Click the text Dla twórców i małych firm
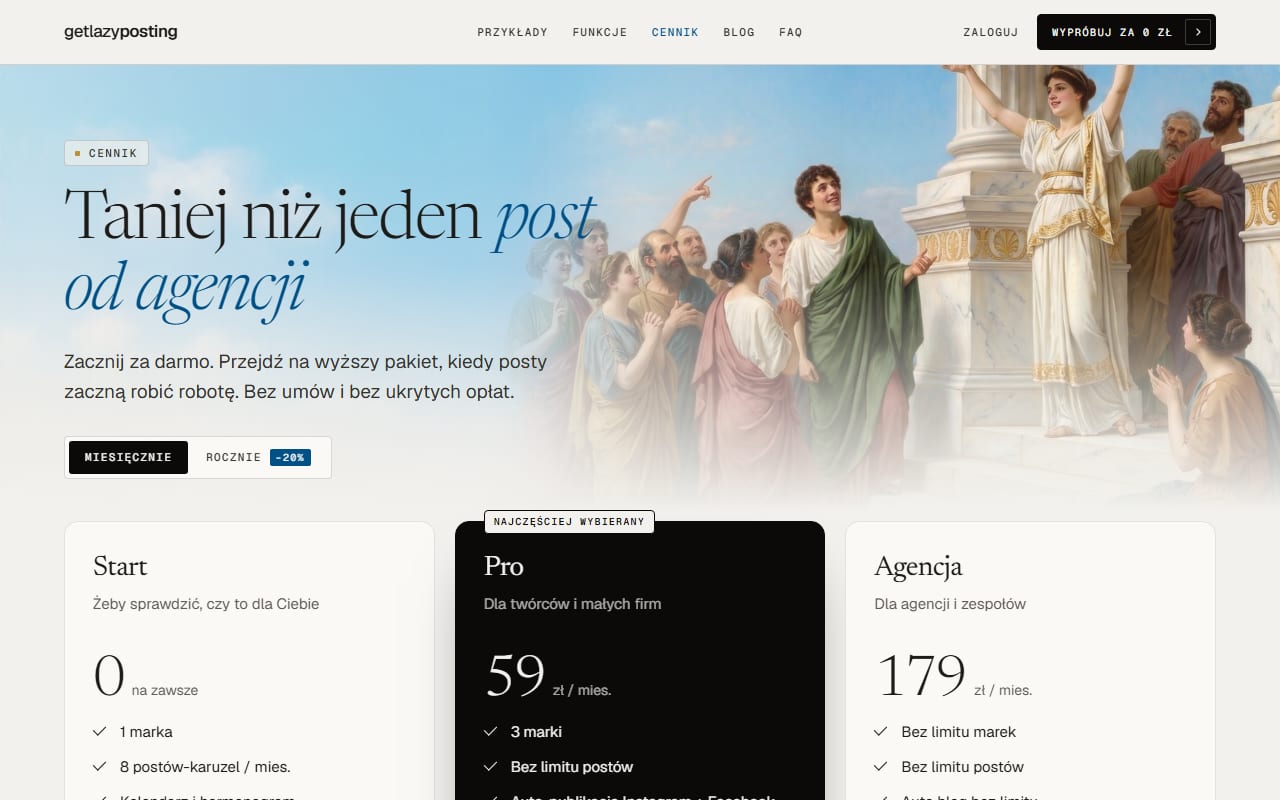 pos(572,604)
